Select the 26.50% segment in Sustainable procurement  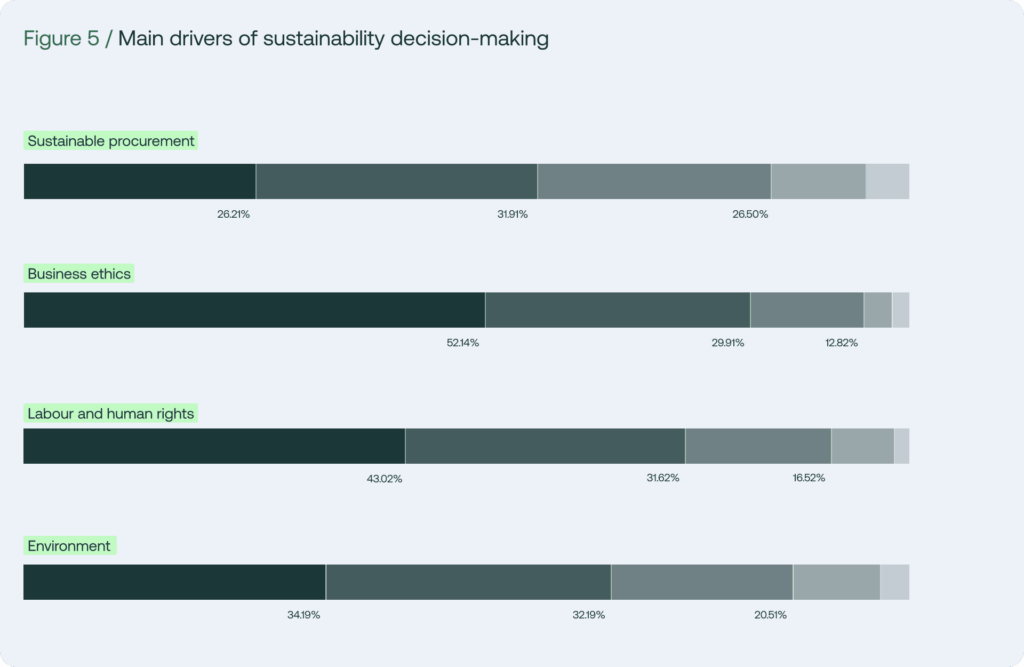pyautogui.click(x=654, y=182)
